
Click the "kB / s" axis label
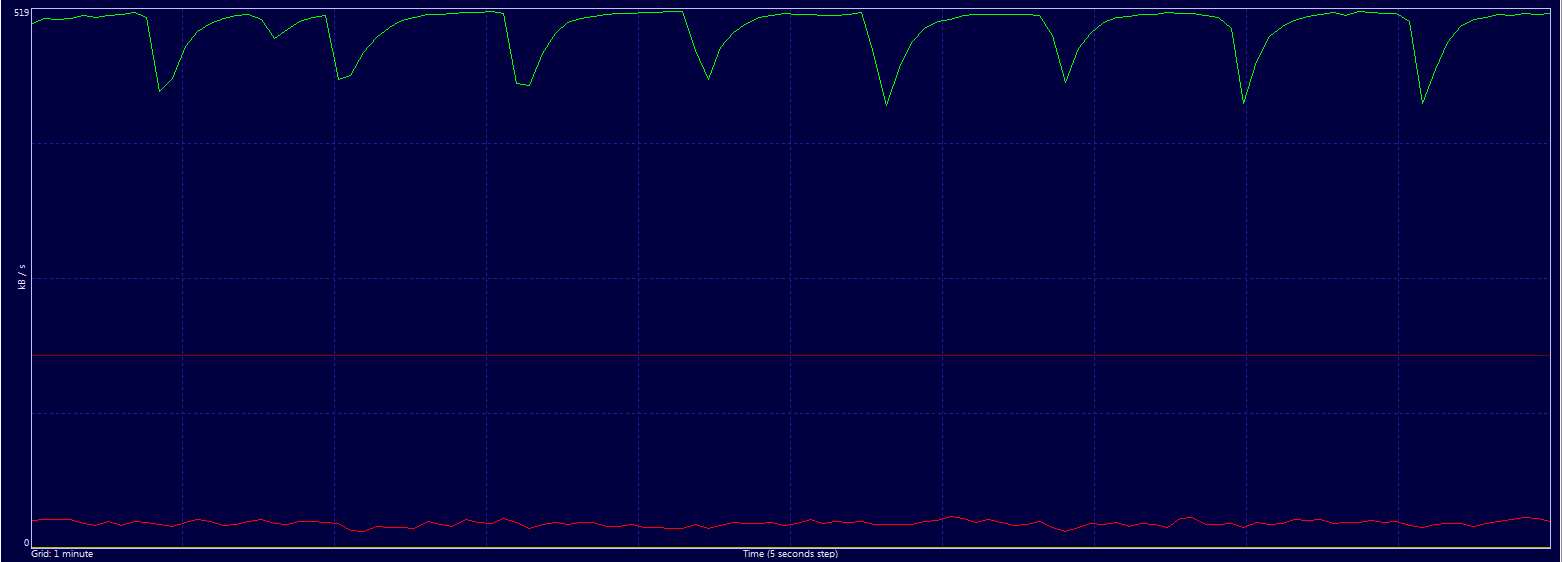21,278
